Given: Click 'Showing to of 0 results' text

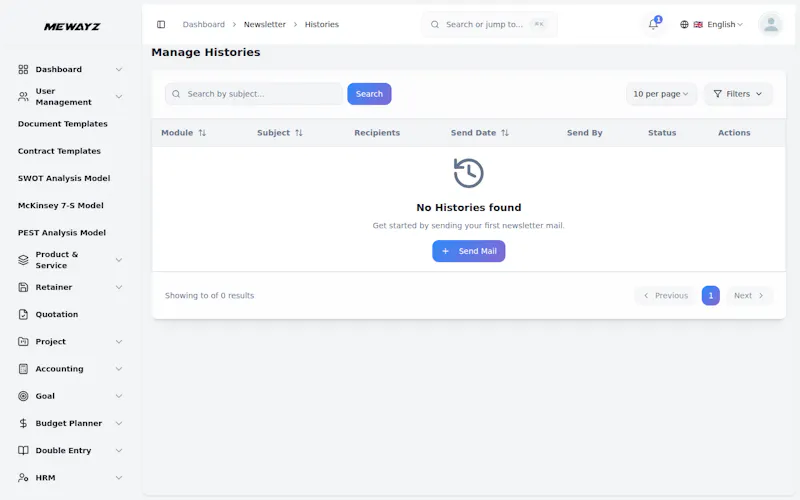Looking at the screenshot, I should tap(209, 295).
